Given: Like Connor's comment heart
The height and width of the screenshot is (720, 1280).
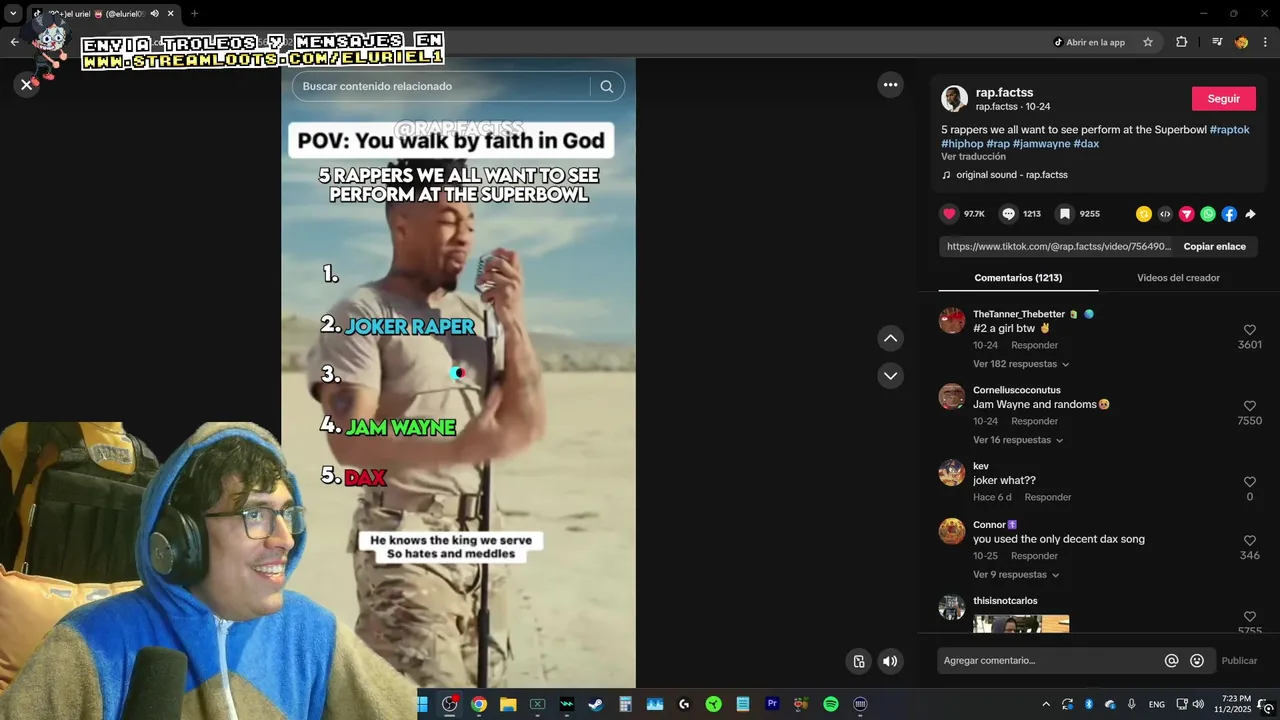Looking at the screenshot, I should (1249, 541).
